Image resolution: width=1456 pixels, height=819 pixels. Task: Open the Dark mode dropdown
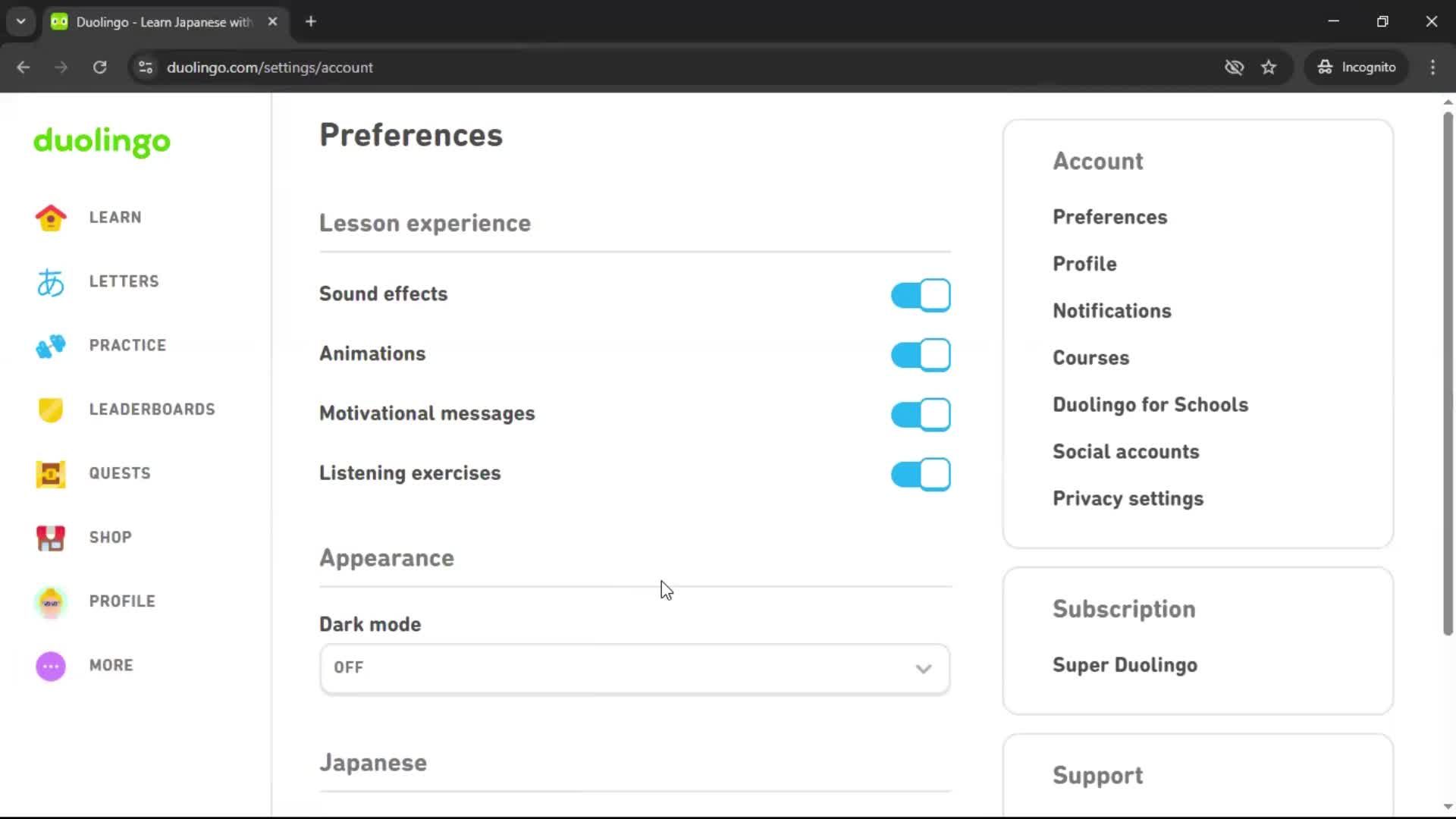(634, 669)
